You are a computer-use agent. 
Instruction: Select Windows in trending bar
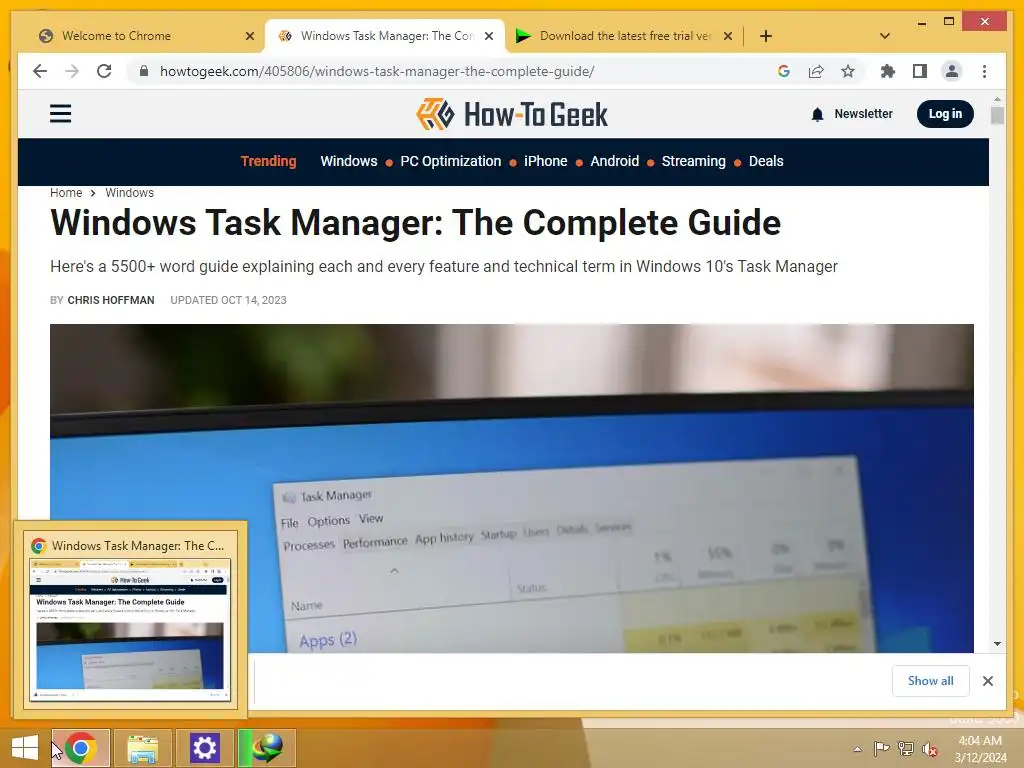349,161
